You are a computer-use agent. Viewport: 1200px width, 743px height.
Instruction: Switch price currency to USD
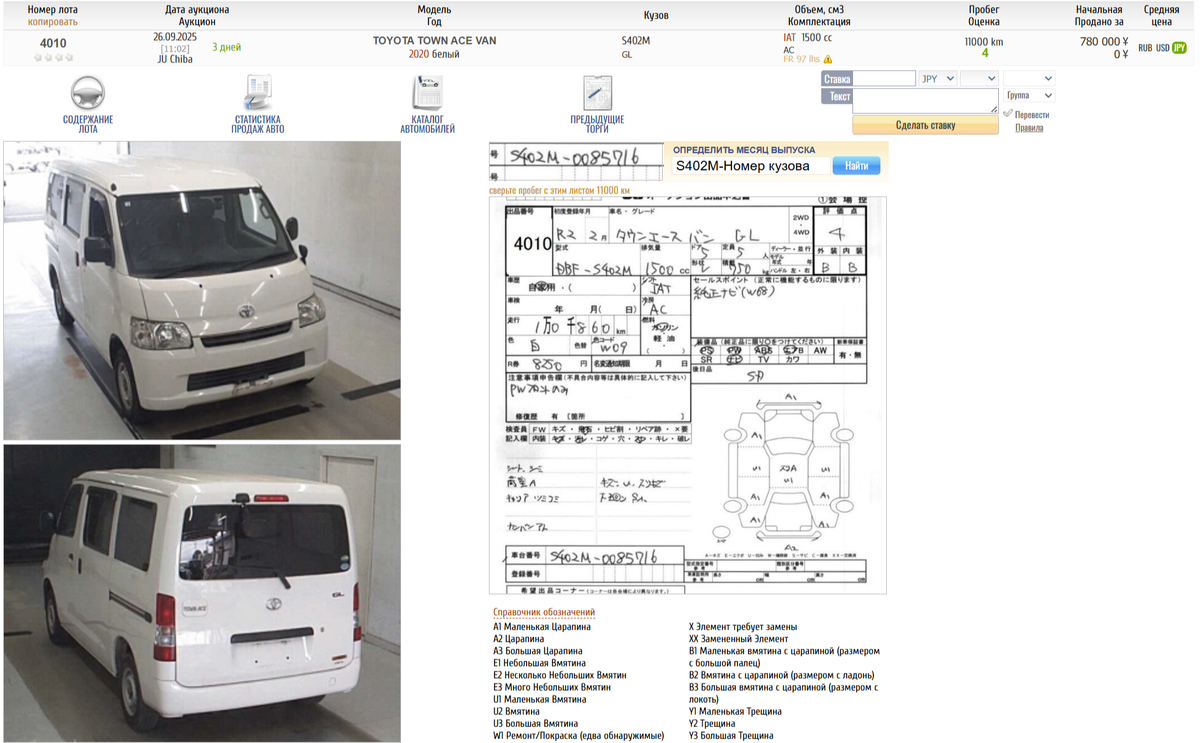click(1163, 48)
